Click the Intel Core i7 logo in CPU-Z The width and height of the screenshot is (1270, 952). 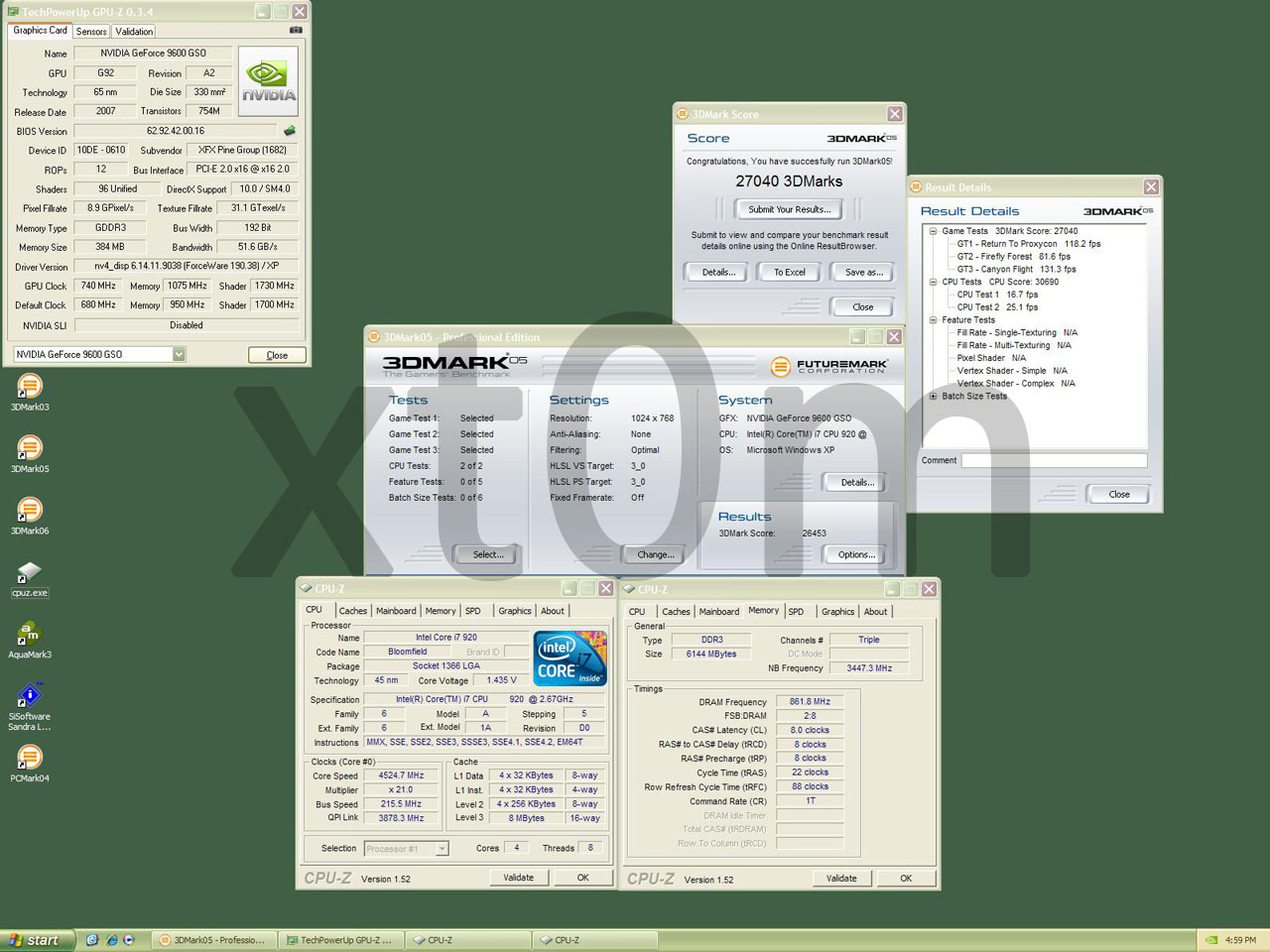(571, 657)
